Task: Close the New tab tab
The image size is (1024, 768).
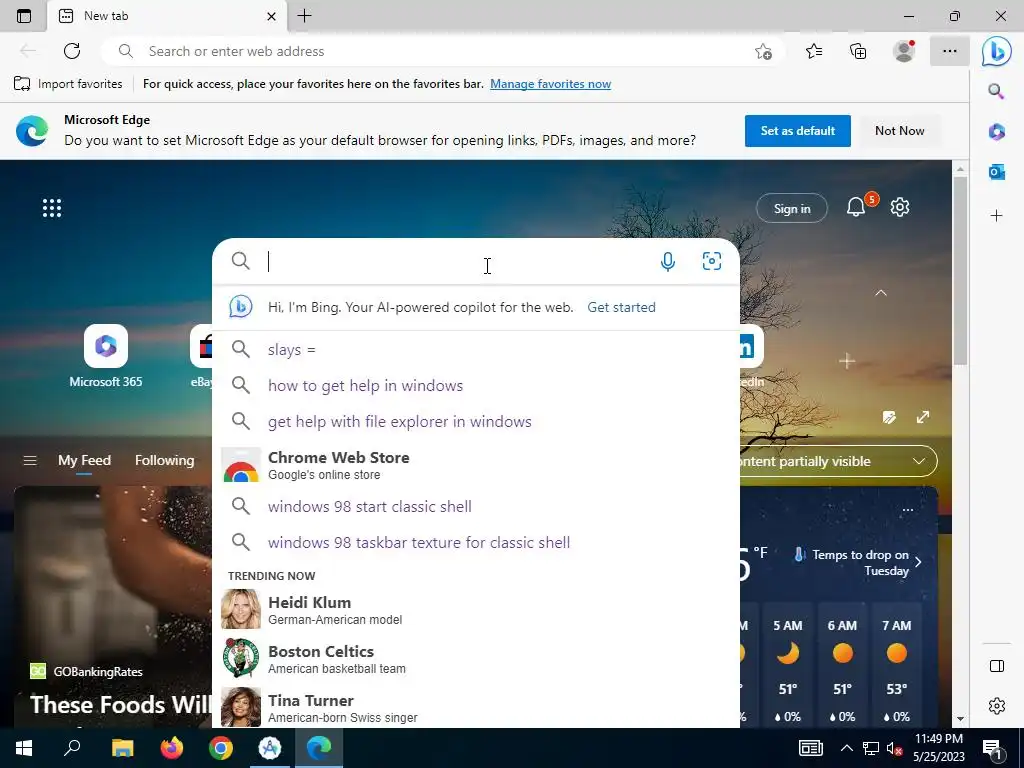Action: [x=272, y=16]
